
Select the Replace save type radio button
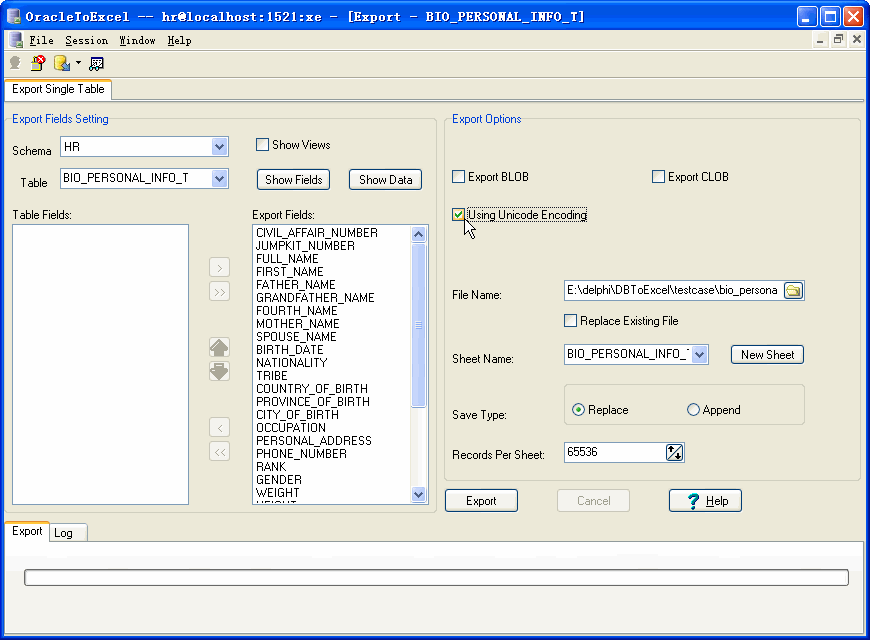578,410
